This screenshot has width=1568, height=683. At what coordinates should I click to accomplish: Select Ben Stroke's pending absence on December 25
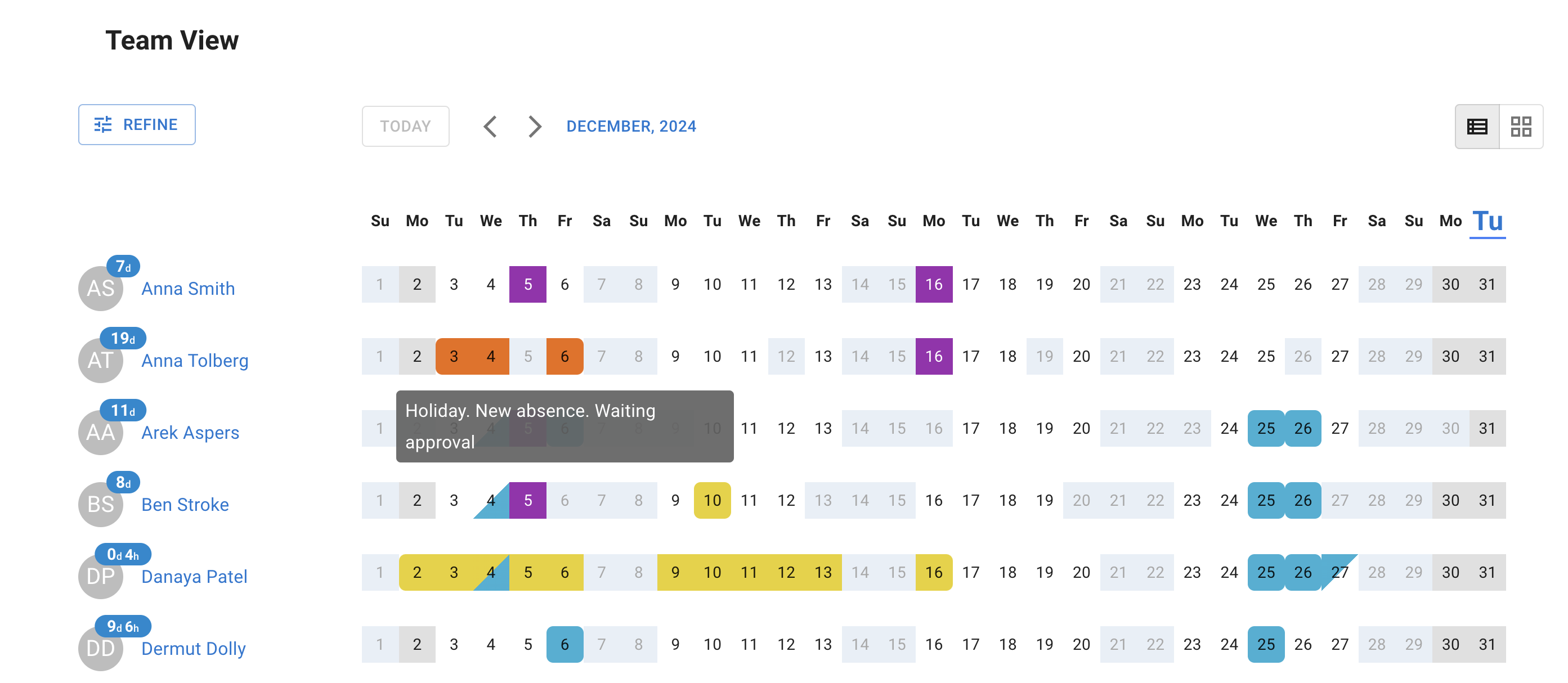[1266, 500]
